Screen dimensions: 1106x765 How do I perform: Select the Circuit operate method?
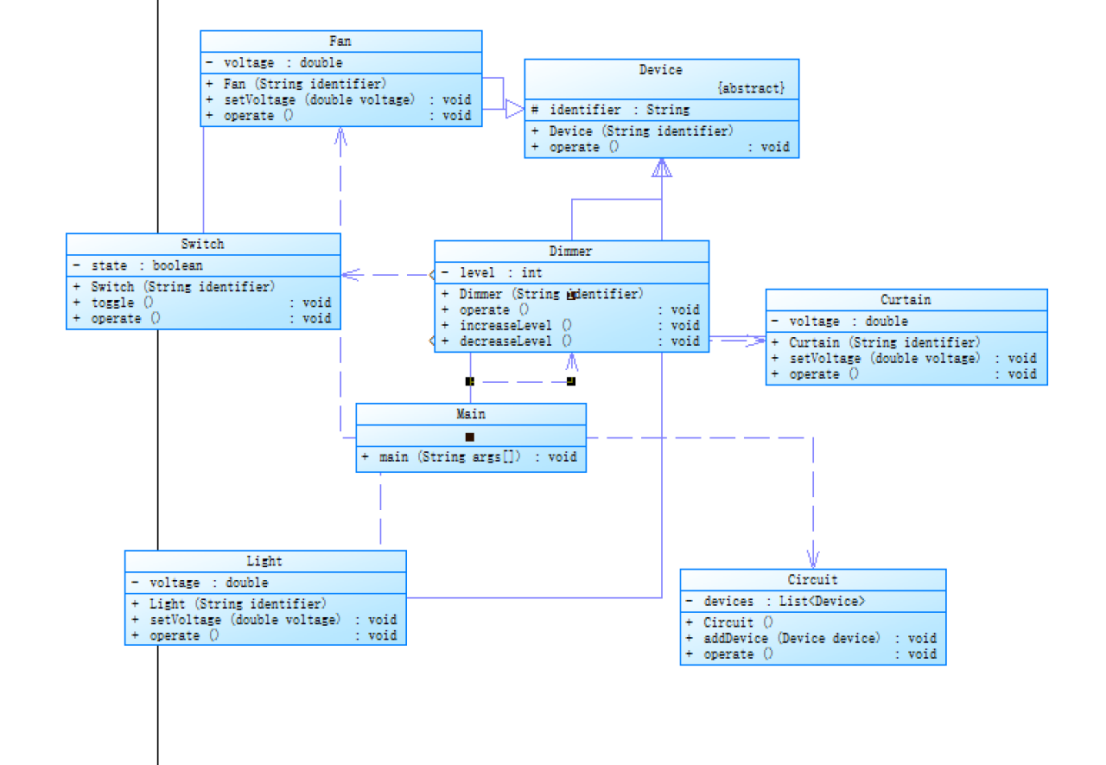tap(813, 654)
